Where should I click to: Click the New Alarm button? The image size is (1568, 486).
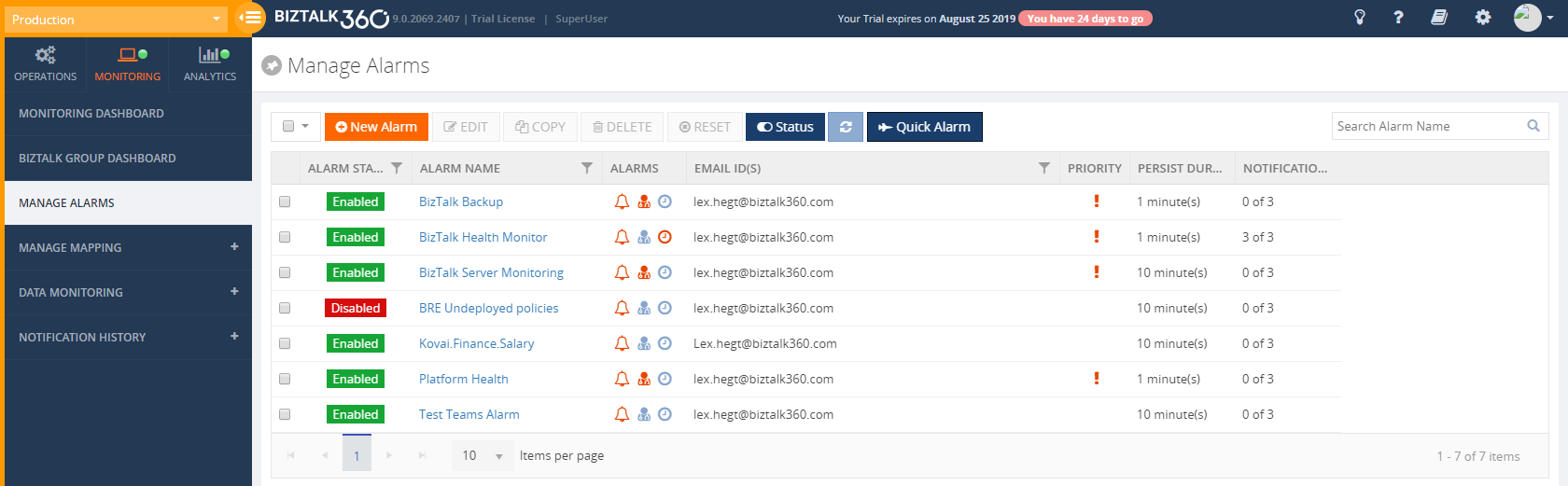pos(376,127)
